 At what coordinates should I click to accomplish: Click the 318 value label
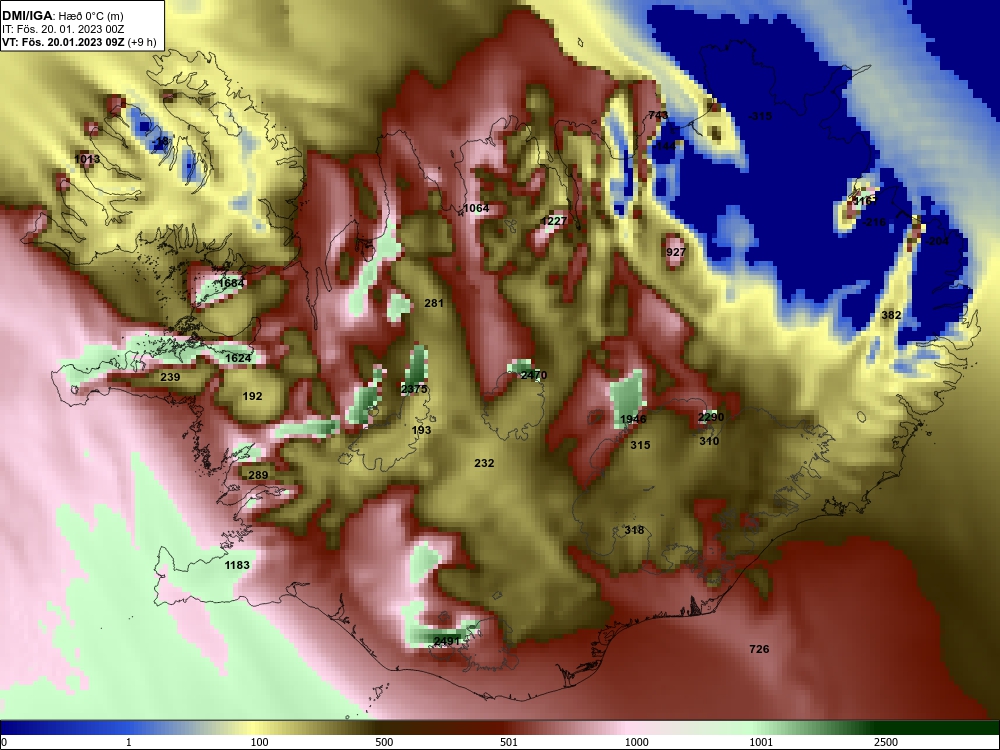coord(634,531)
